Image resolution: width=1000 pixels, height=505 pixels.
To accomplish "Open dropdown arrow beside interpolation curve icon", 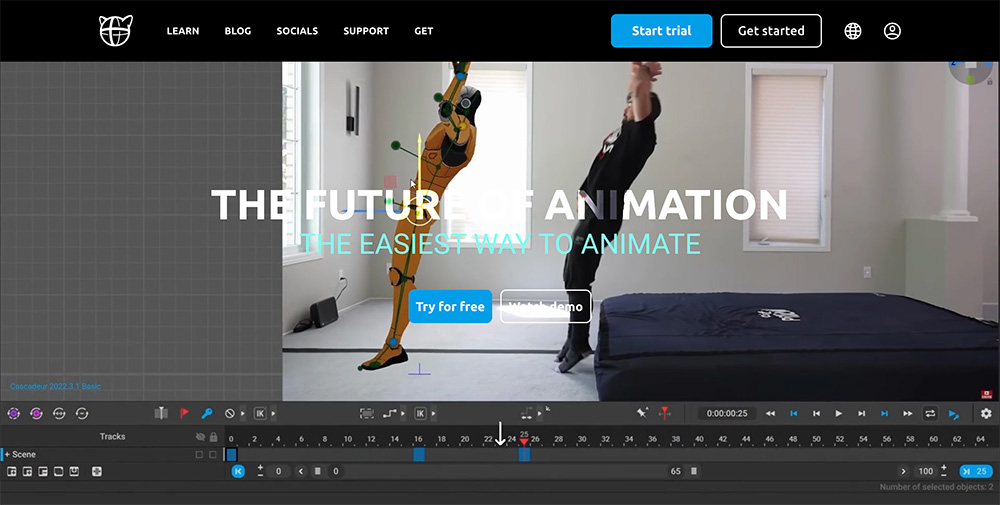I will pyautogui.click(x=402, y=414).
